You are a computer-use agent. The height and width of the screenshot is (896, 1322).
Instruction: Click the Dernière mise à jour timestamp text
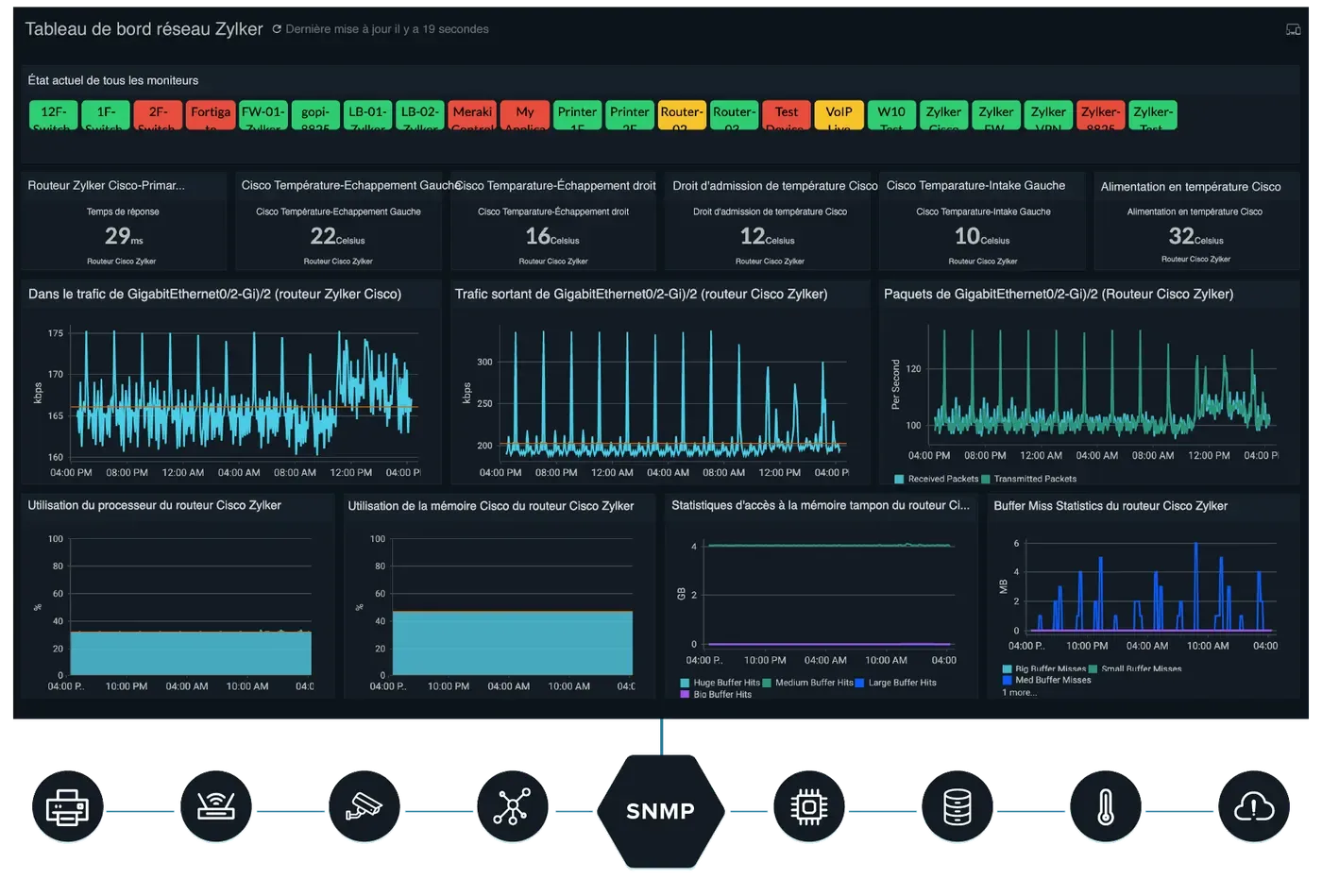coord(387,29)
